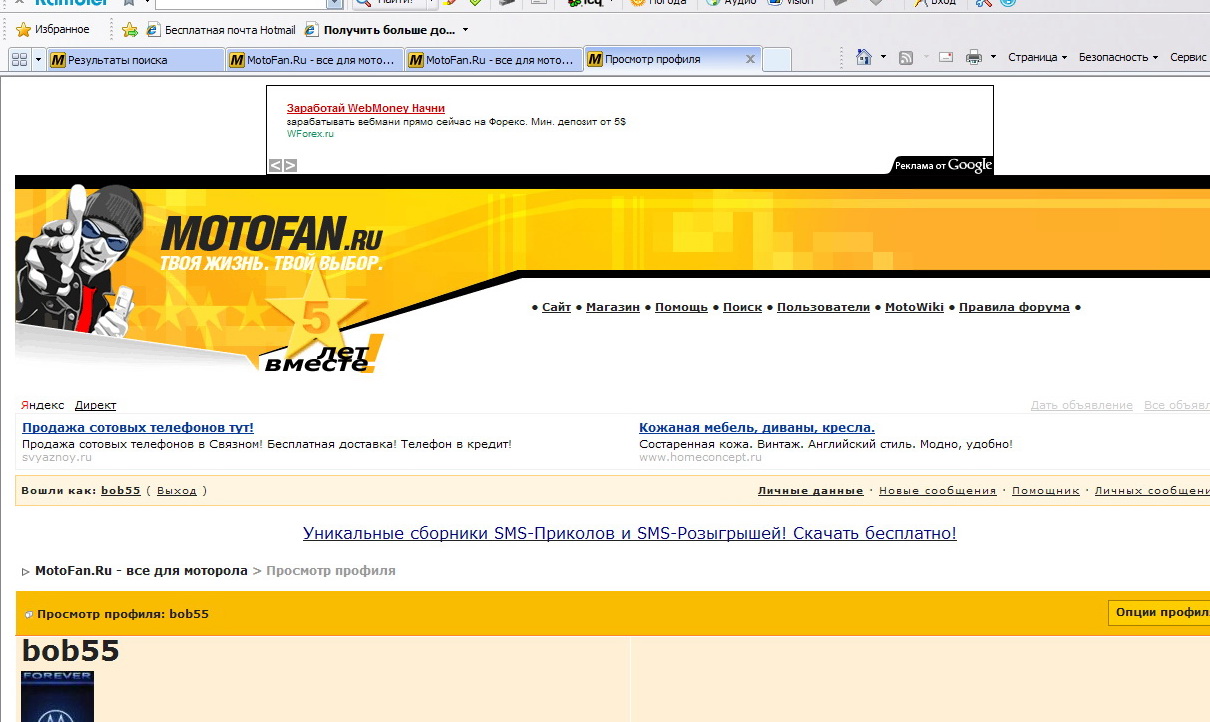Screen dimensions: 1210x722
Task: Click the small icon before 'Просмотр профиля: bob55'
Action: coord(29,614)
